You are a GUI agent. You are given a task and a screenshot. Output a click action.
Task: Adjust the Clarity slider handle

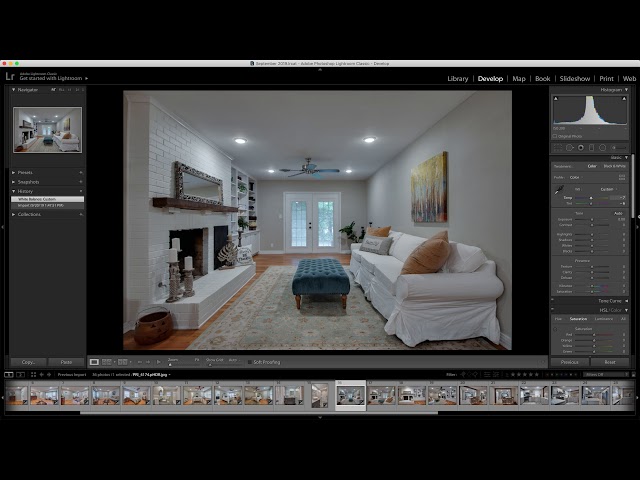tap(592, 272)
